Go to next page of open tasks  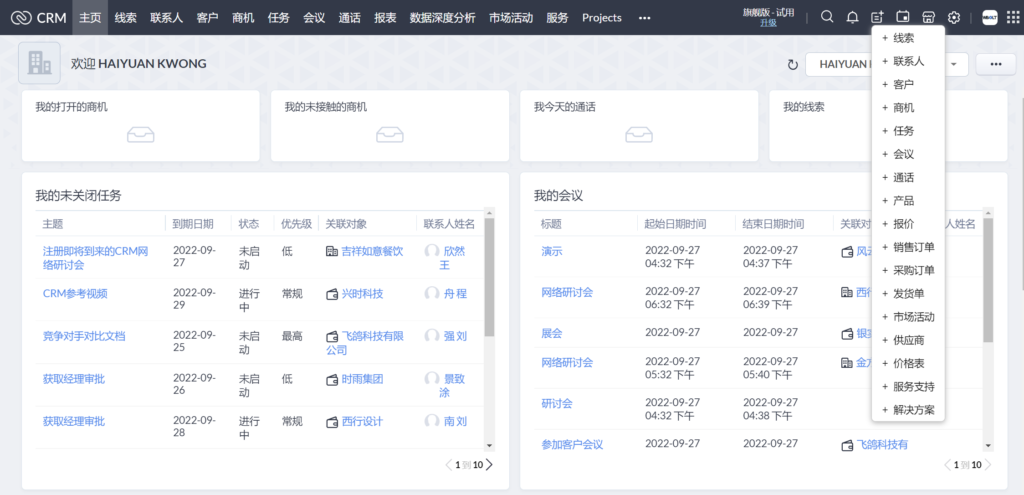pos(489,465)
